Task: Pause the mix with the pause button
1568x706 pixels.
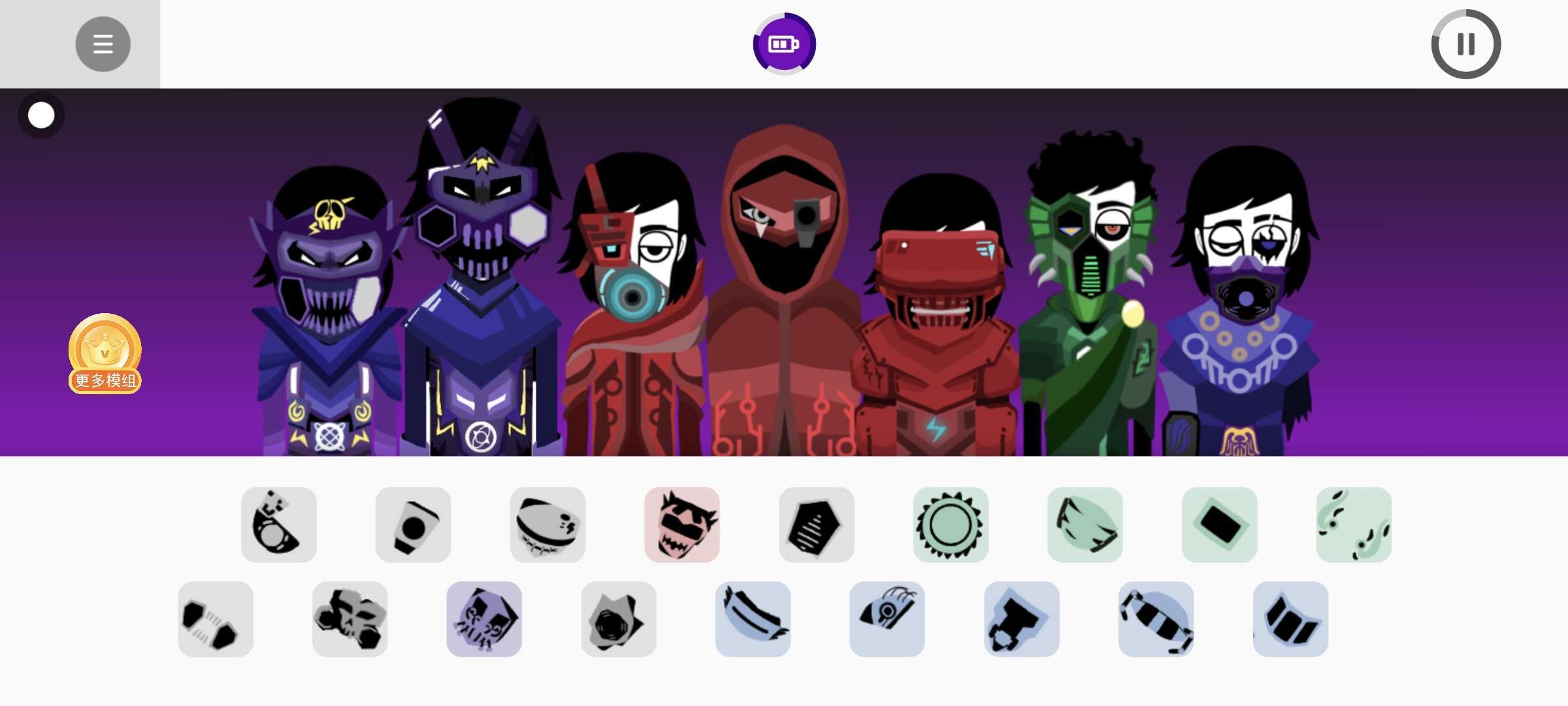Action: tap(1466, 44)
